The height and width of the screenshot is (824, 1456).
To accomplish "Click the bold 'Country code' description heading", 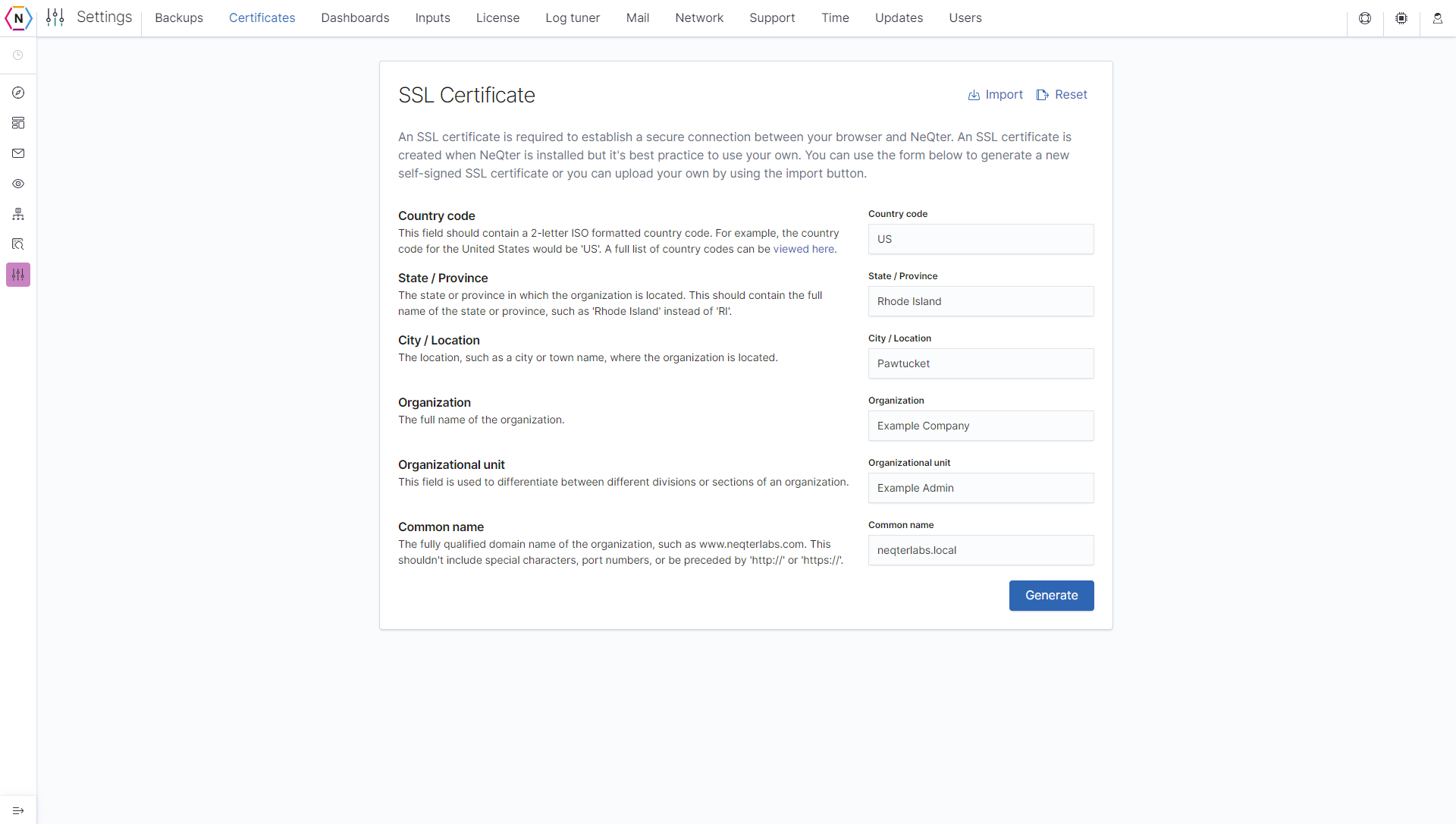I will click(436, 215).
